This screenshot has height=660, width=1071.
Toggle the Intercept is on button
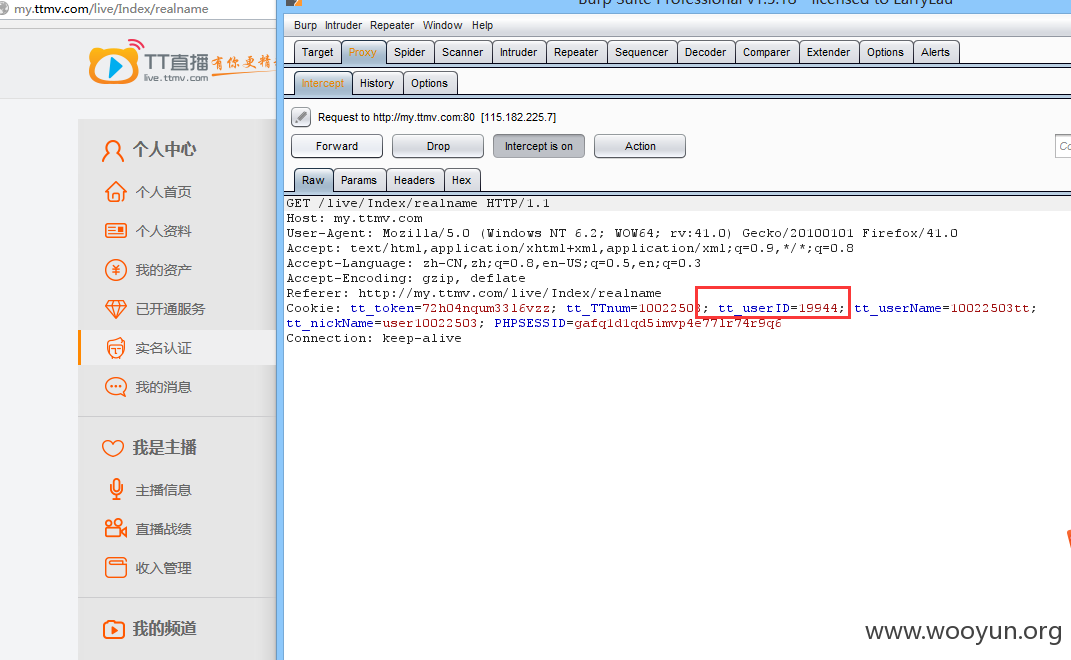point(539,146)
